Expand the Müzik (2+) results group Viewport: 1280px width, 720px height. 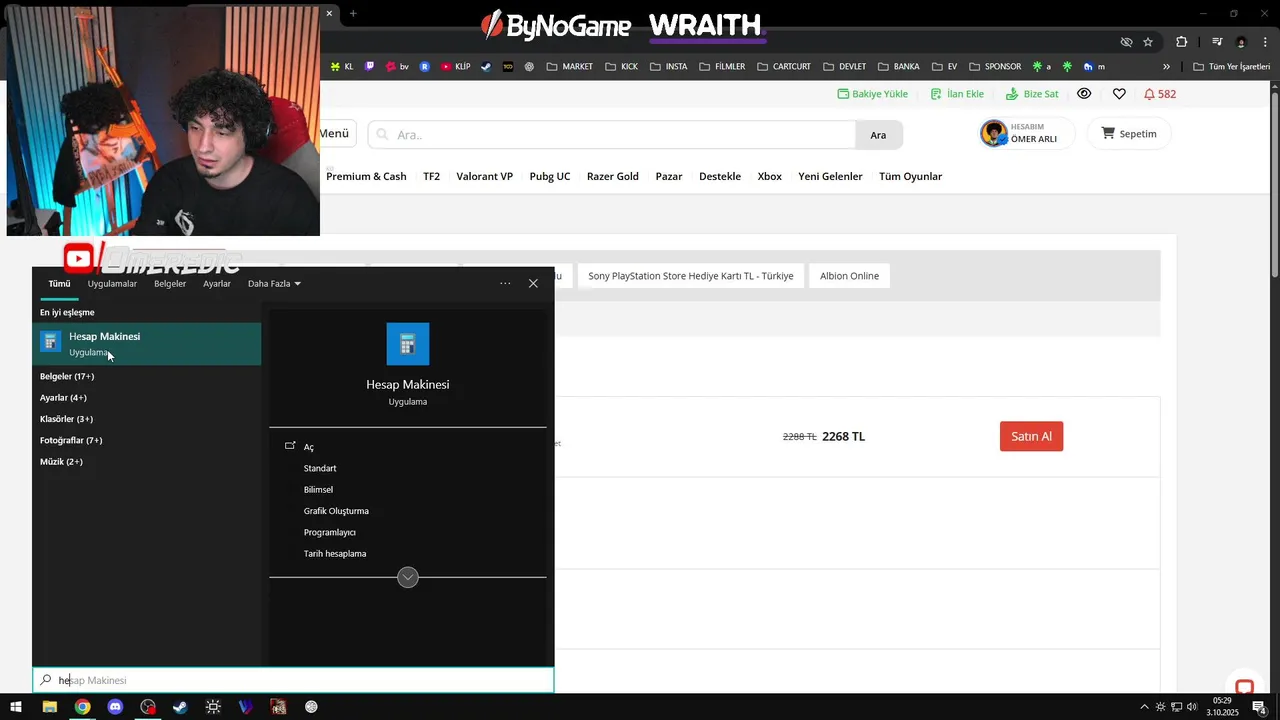pyautogui.click(x=61, y=462)
